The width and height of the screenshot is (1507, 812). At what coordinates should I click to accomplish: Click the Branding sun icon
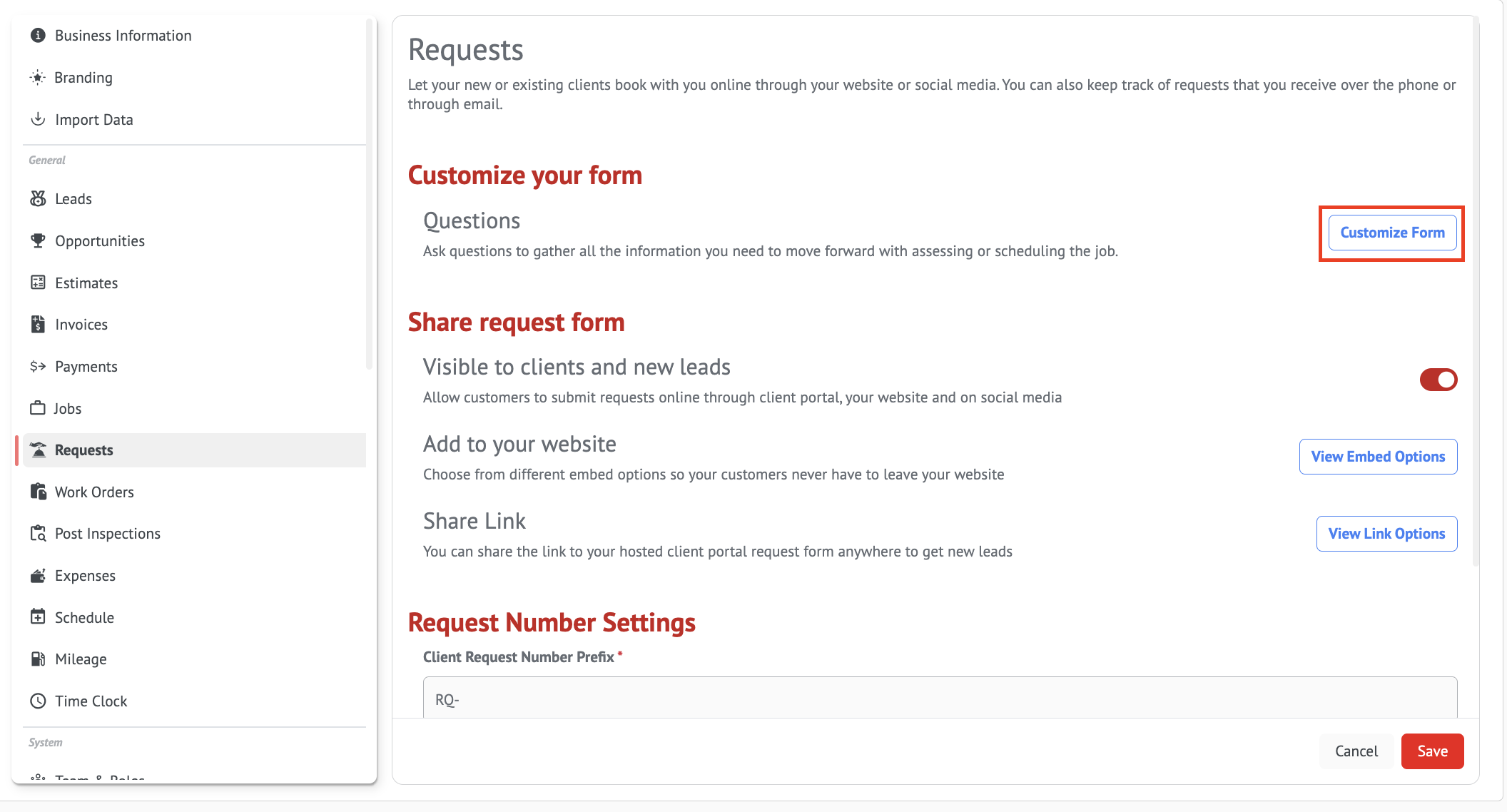[x=38, y=78]
